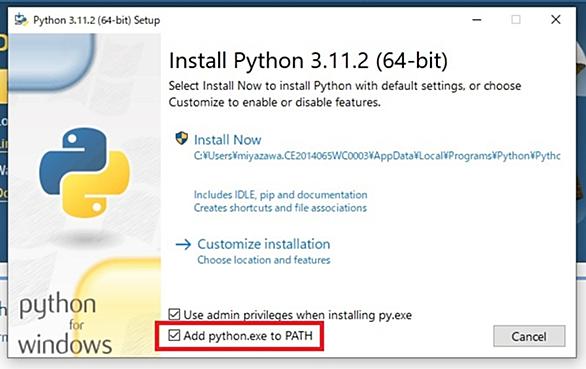Click the Cancel button
This screenshot has width=586, height=369.
click(529, 336)
